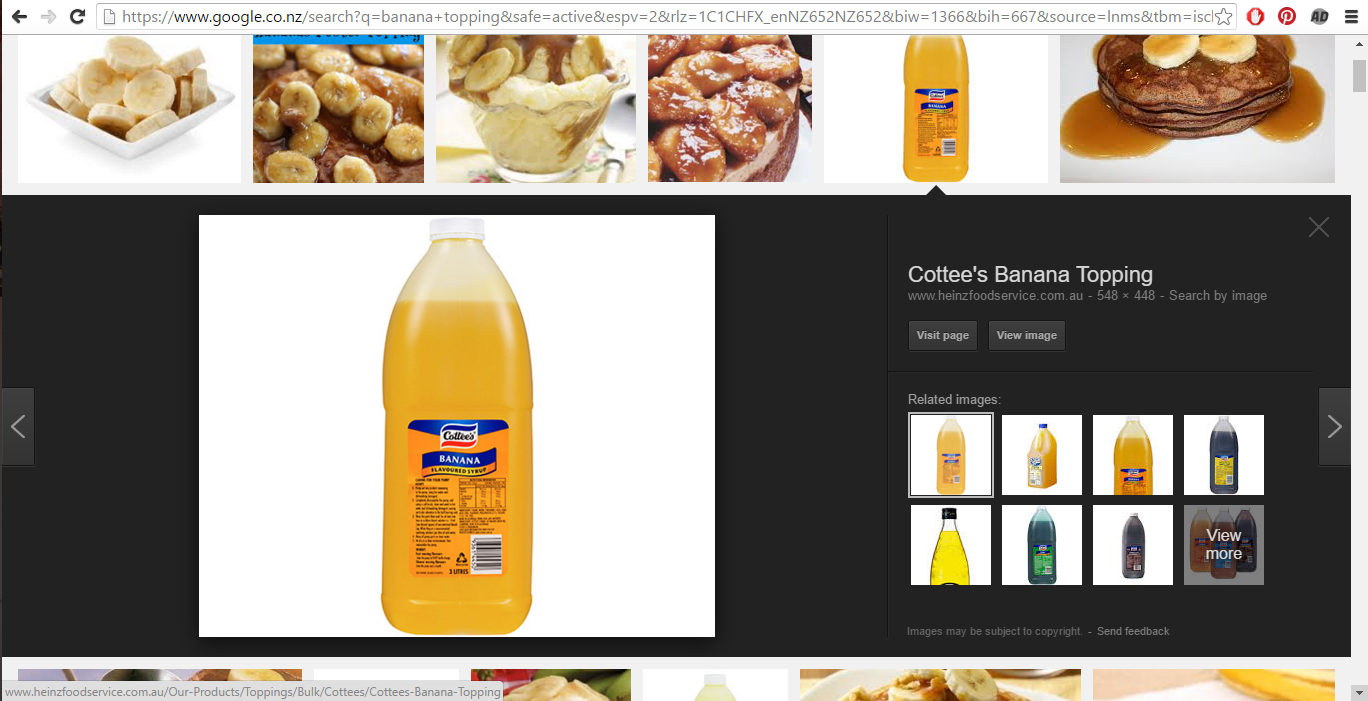Open the caramelized banana slices with blue banner result

tap(338, 109)
